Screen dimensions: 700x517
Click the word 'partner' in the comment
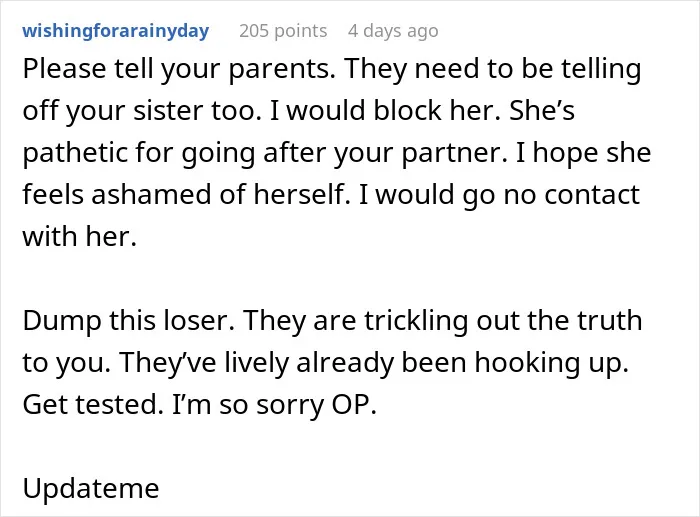[454, 153]
